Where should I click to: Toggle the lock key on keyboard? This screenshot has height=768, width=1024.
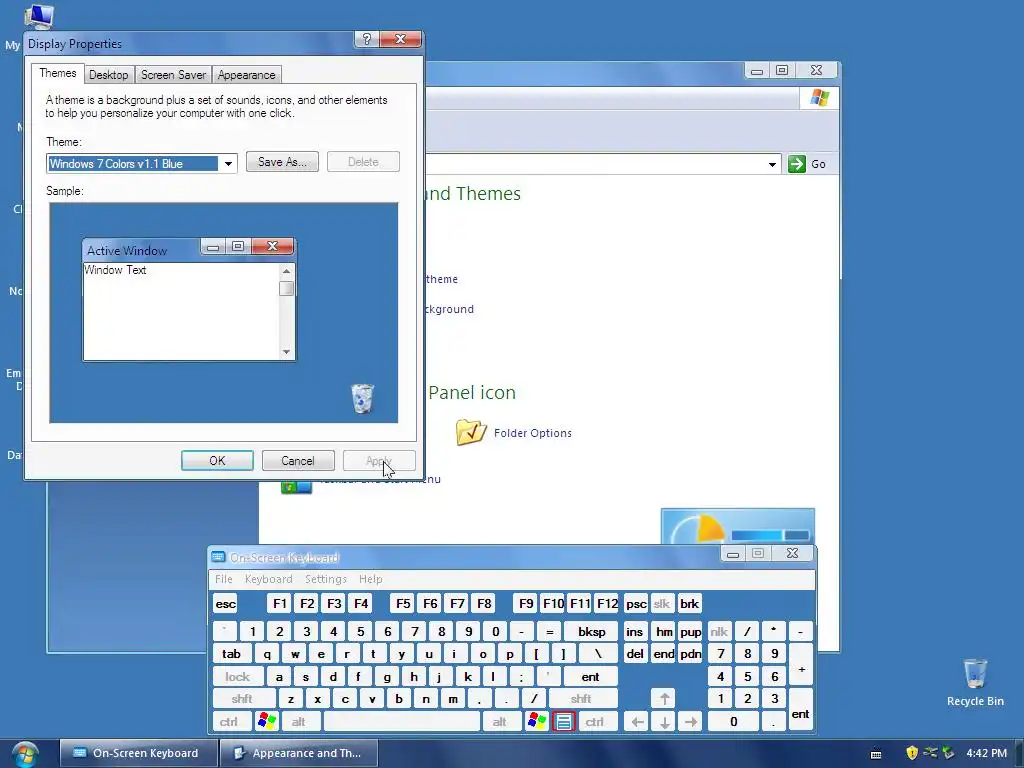(x=238, y=677)
